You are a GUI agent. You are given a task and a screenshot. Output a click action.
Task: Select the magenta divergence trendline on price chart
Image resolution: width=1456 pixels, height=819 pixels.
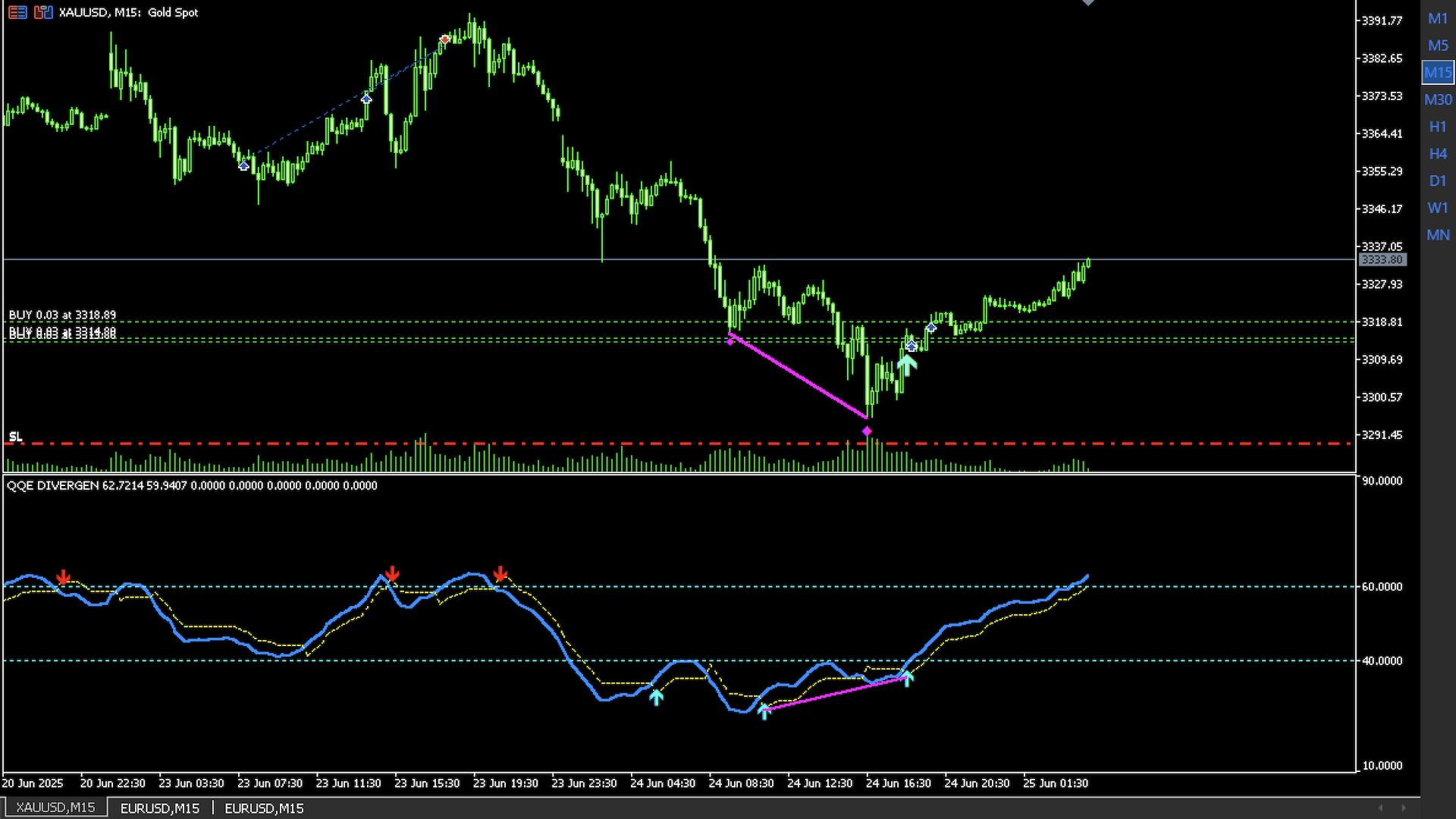[799, 375]
